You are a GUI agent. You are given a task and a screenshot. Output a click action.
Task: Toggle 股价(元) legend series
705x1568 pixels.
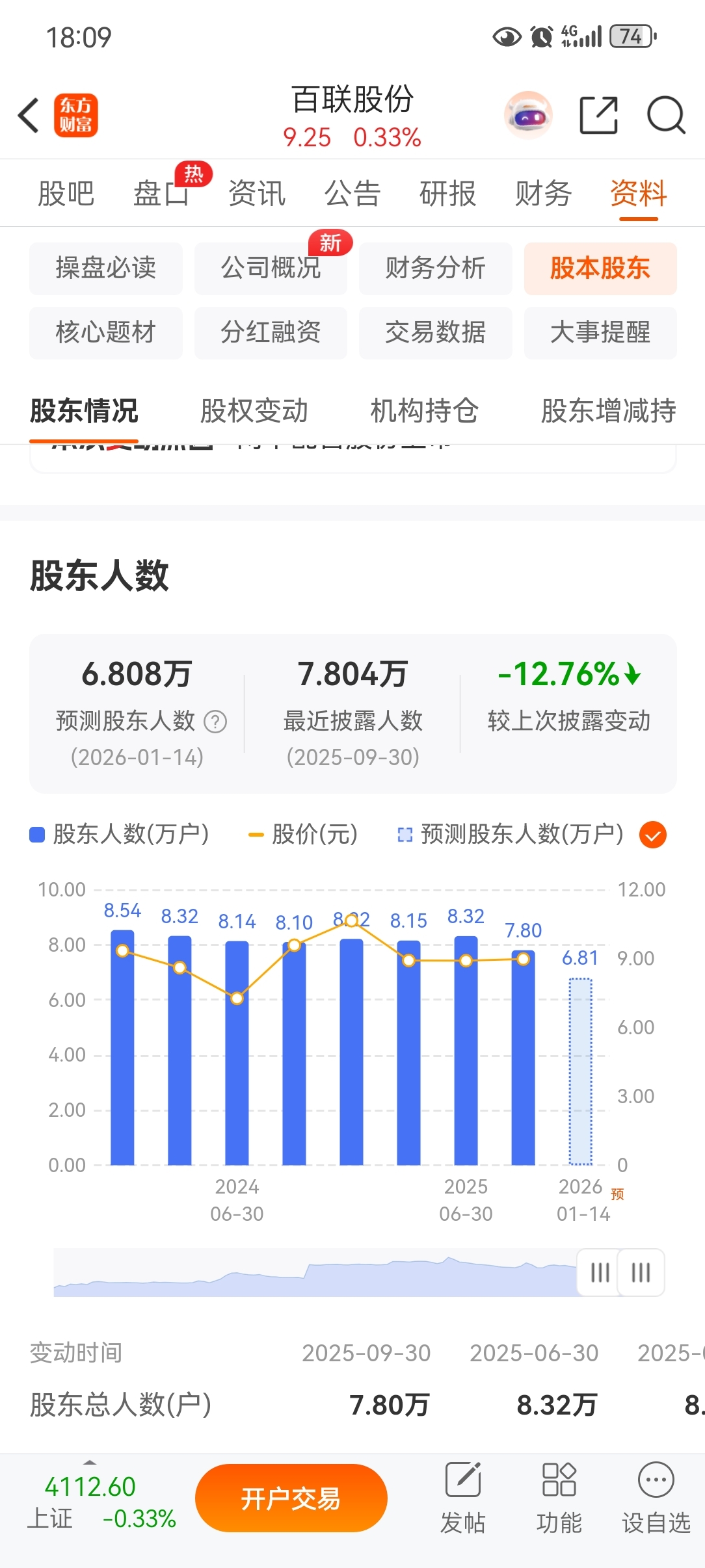303,834
